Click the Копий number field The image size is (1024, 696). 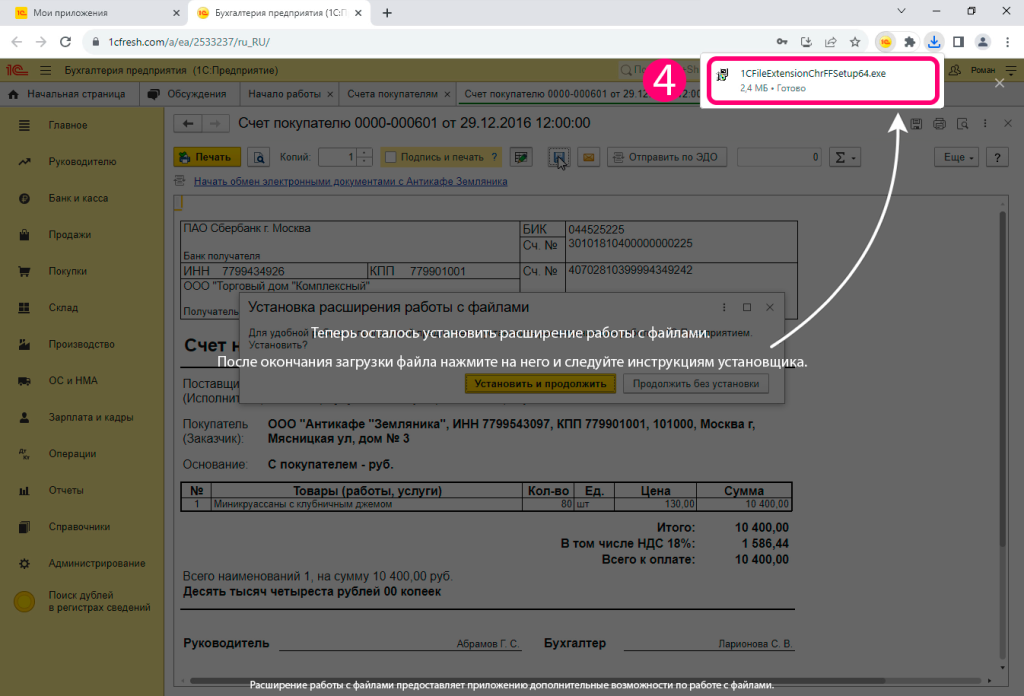[x=338, y=157]
